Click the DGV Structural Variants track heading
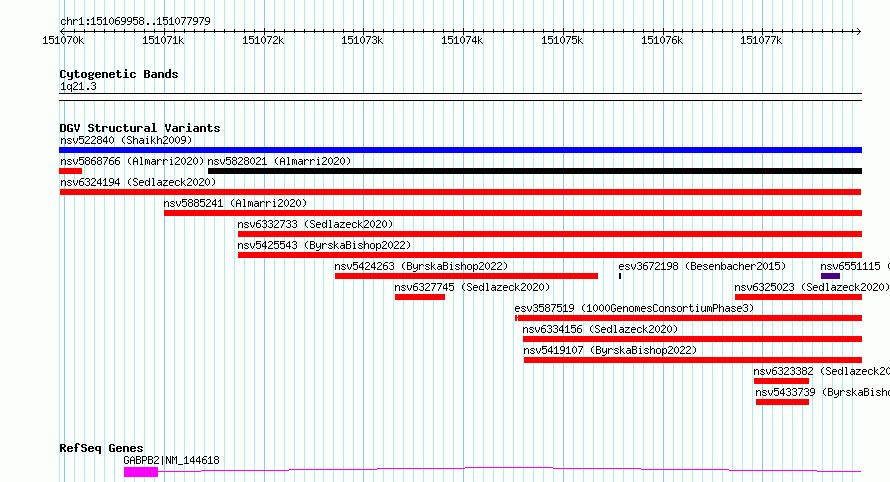890x482 pixels. (x=140, y=128)
